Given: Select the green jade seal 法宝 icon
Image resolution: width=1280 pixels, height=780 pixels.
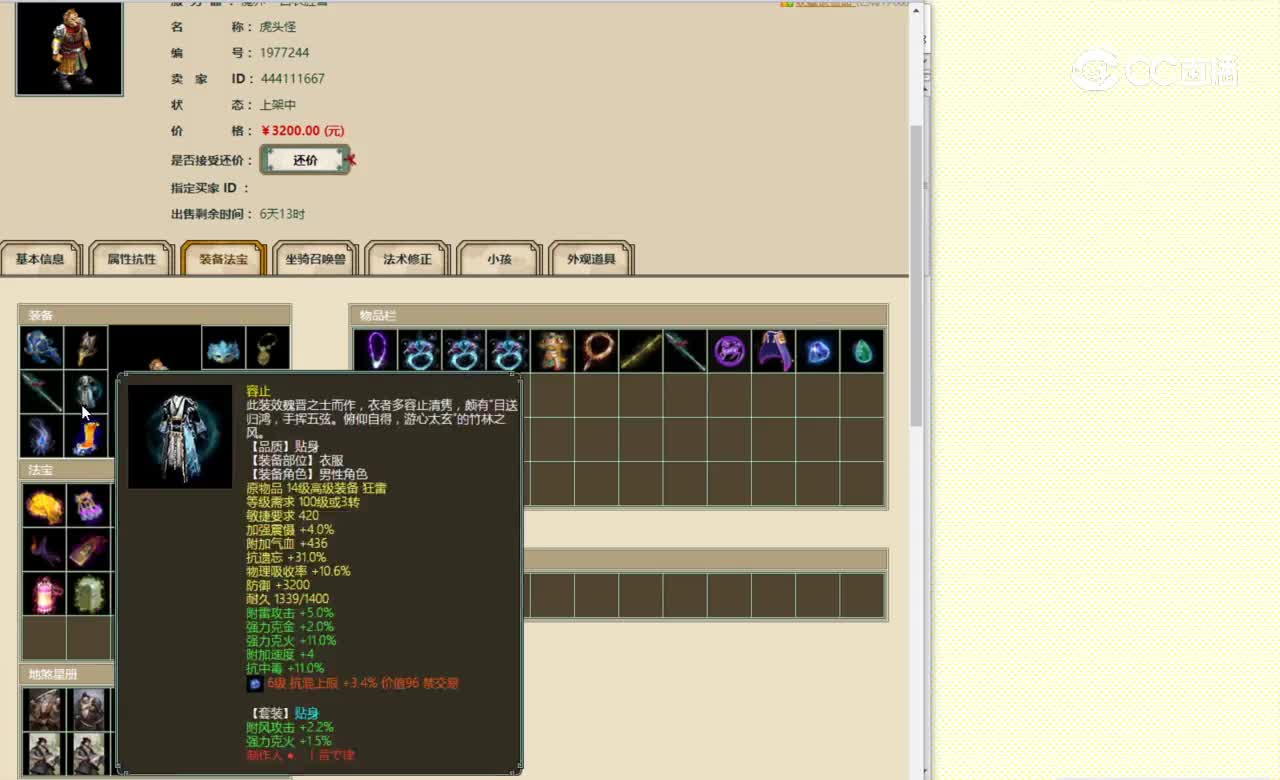Looking at the screenshot, I should tap(88, 593).
